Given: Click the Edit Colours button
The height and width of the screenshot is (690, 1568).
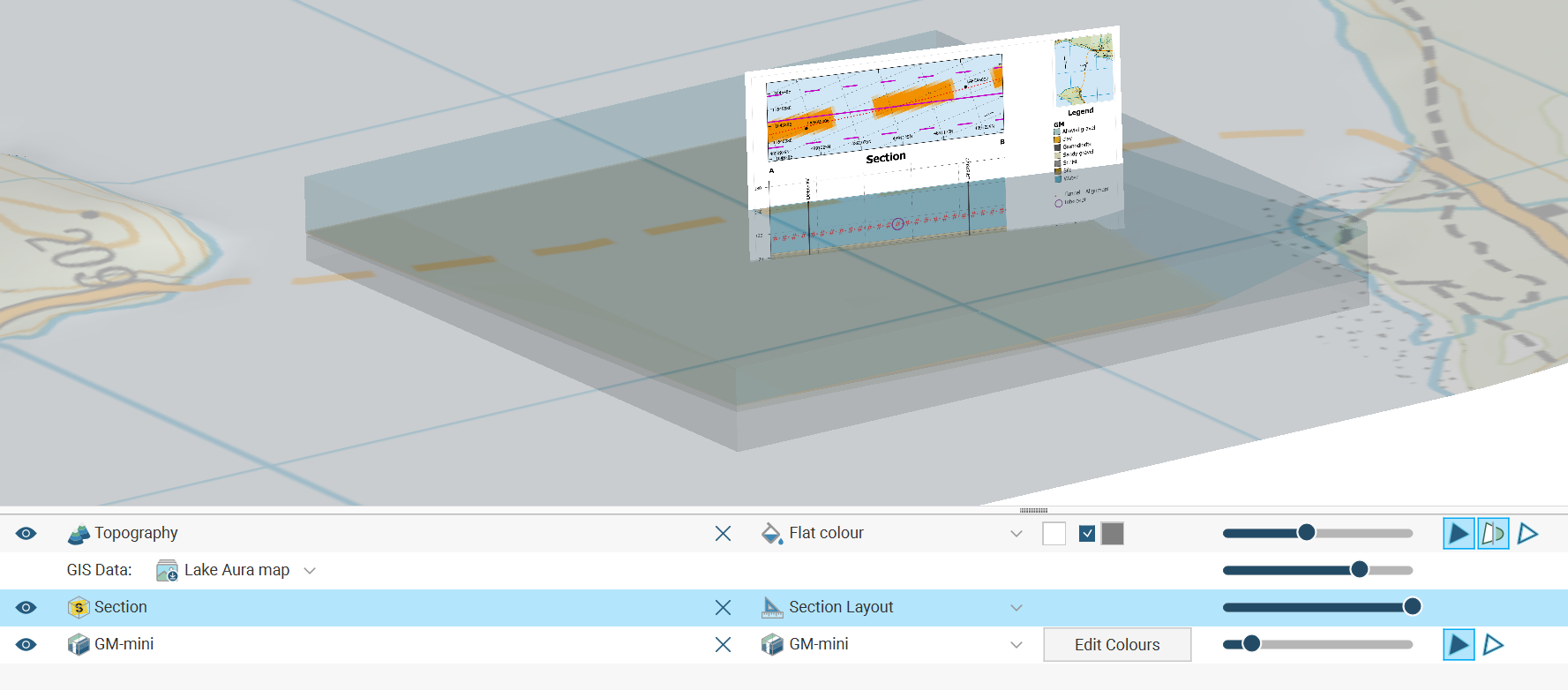Looking at the screenshot, I should tap(1117, 645).
